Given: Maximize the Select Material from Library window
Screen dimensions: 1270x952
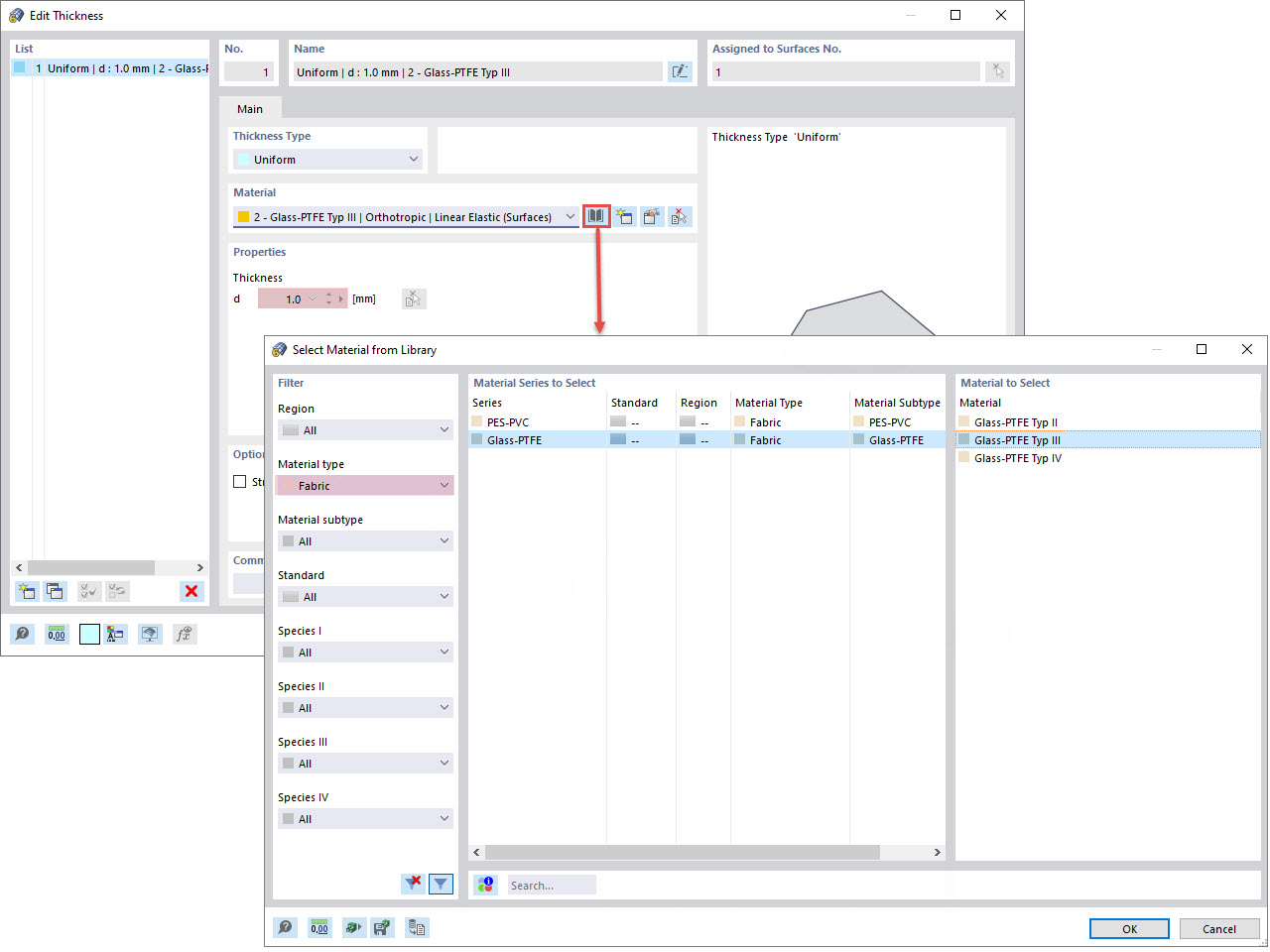Looking at the screenshot, I should coord(1202,349).
